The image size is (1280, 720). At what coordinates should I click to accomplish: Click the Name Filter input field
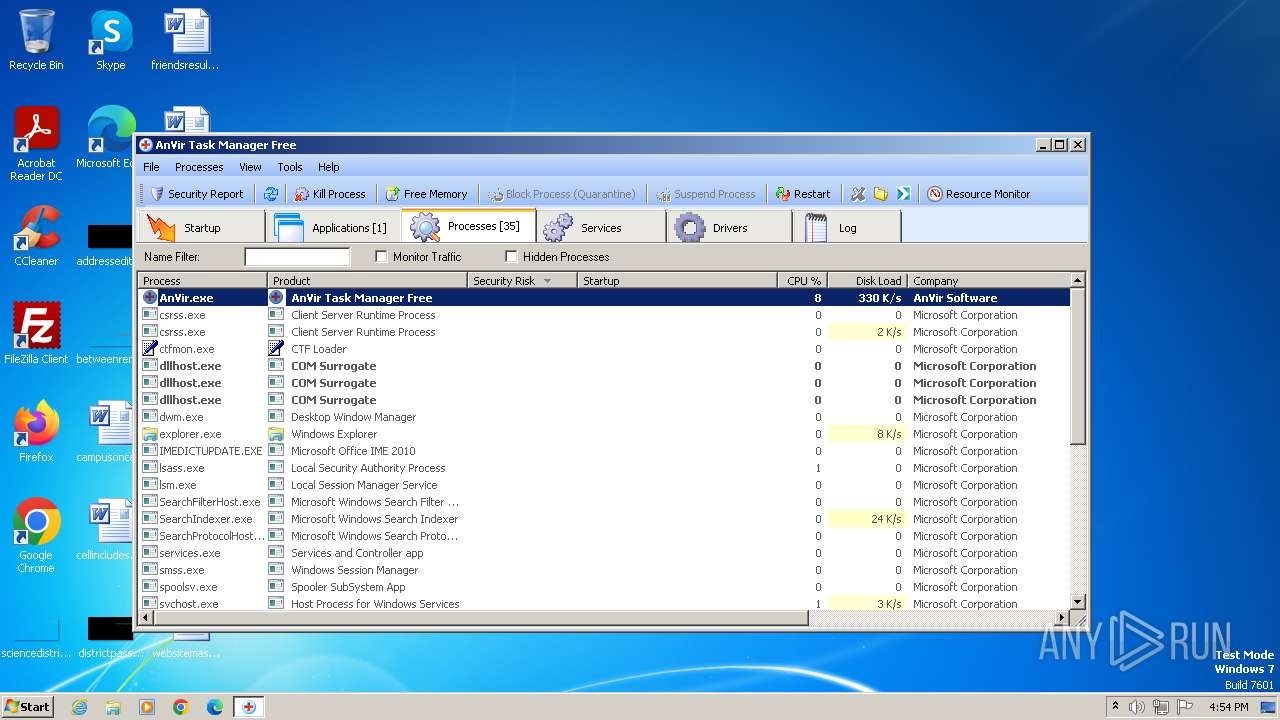[297, 257]
